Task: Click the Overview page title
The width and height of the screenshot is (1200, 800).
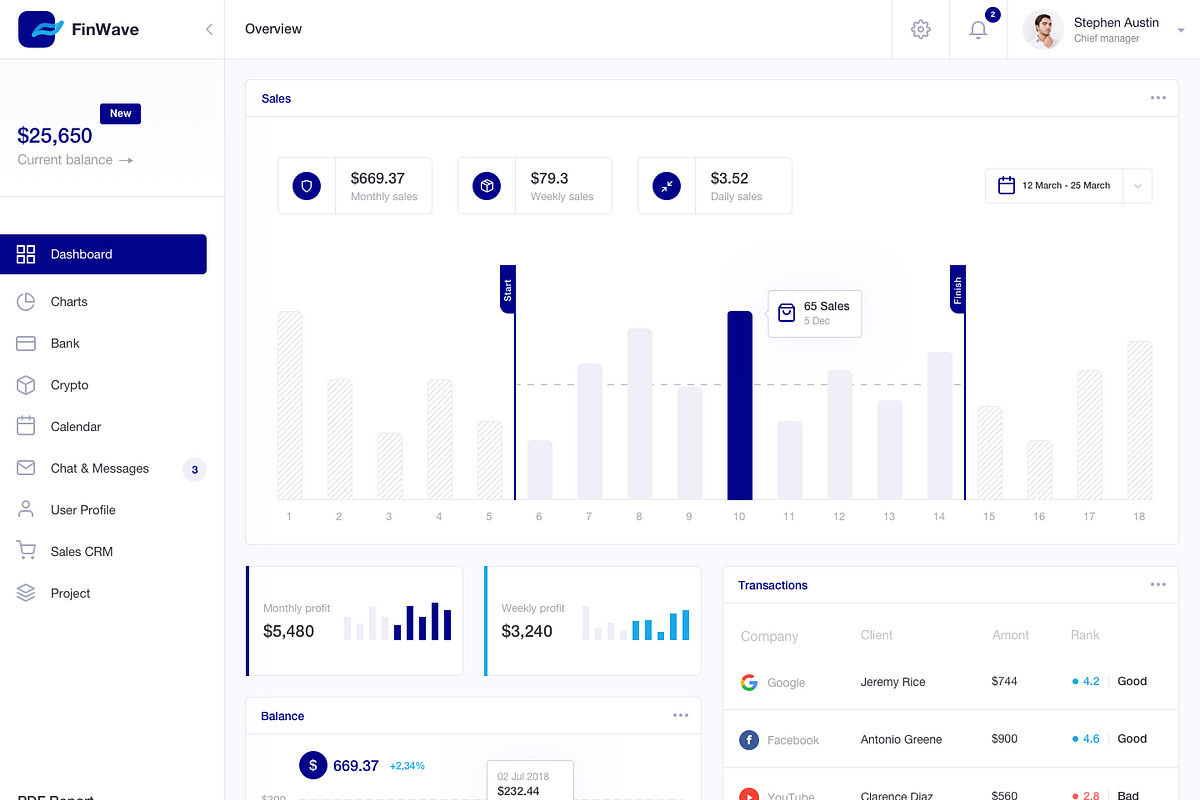Action: point(273,29)
